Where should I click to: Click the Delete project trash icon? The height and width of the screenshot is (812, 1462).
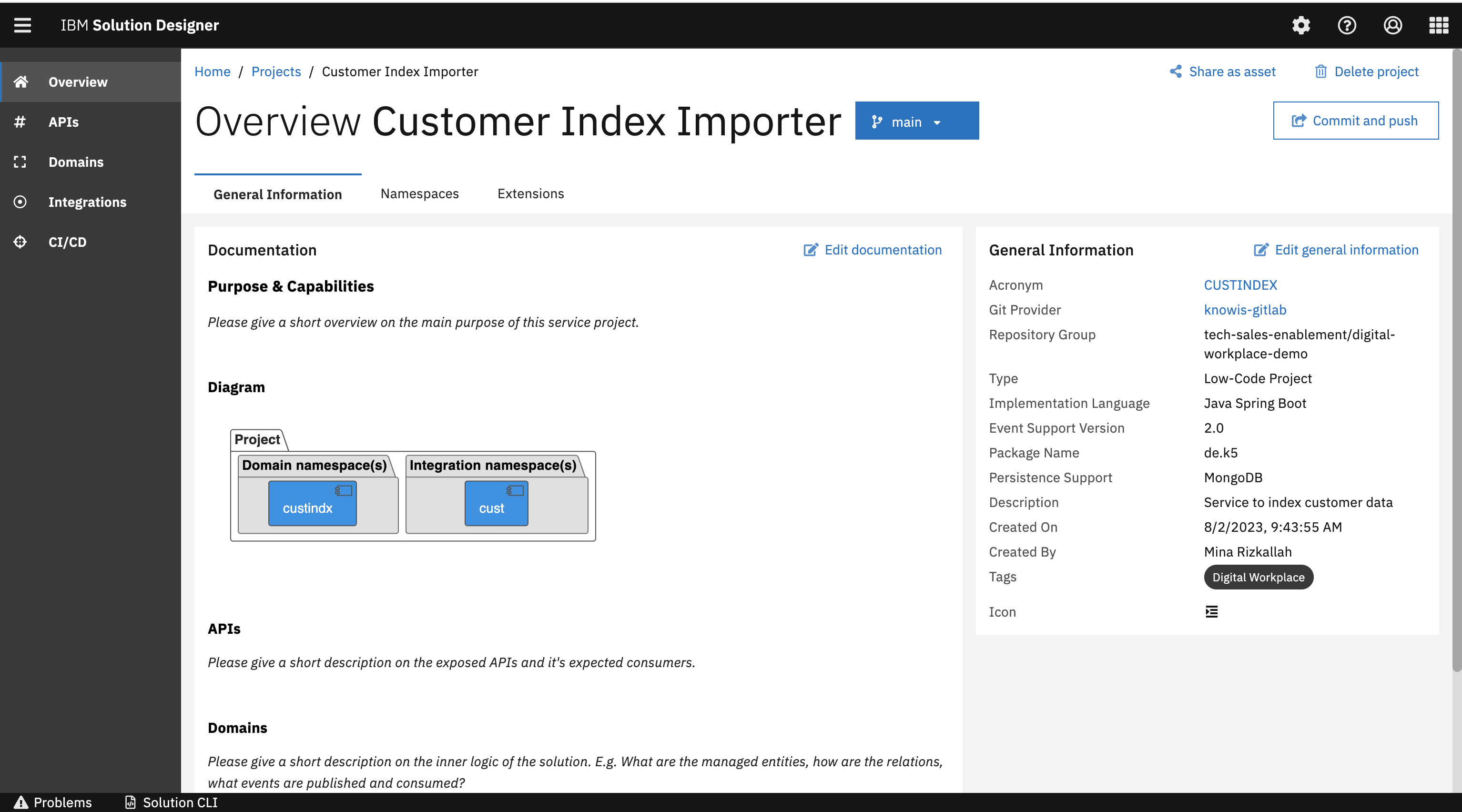coord(1320,71)
